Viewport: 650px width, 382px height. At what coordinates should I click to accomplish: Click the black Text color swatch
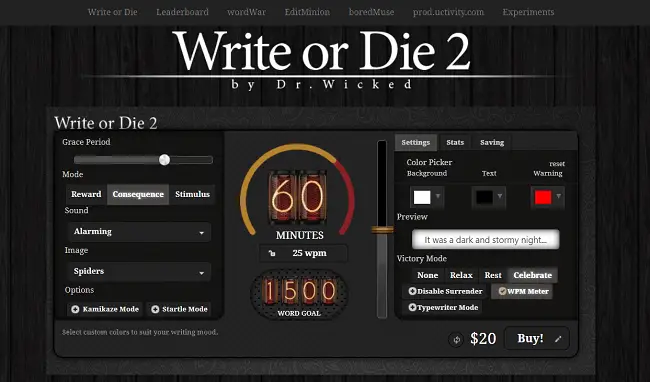point(484,197)
